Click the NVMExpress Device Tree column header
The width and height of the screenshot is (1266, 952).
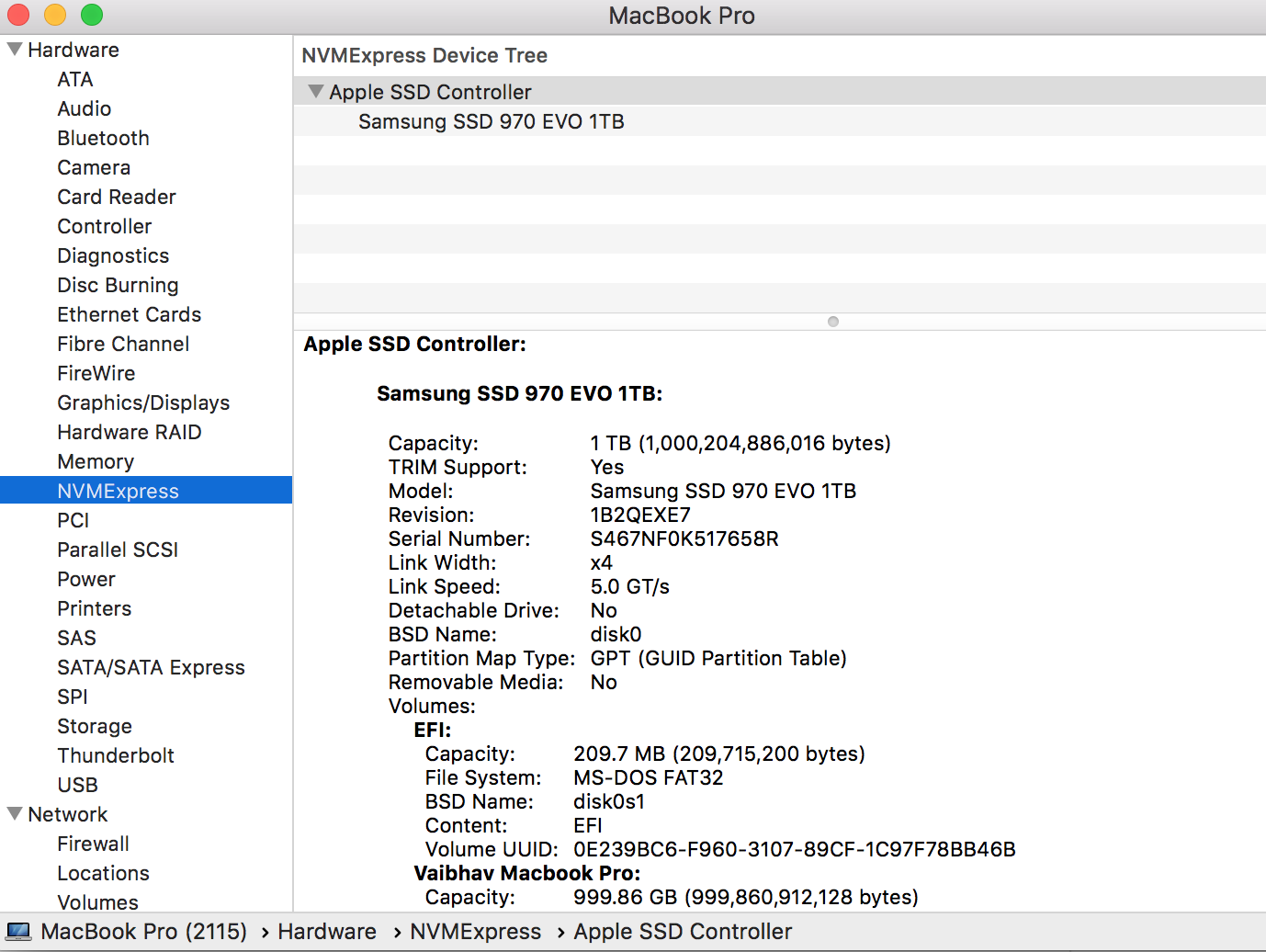pyautogui.click(x=424, y=55)
